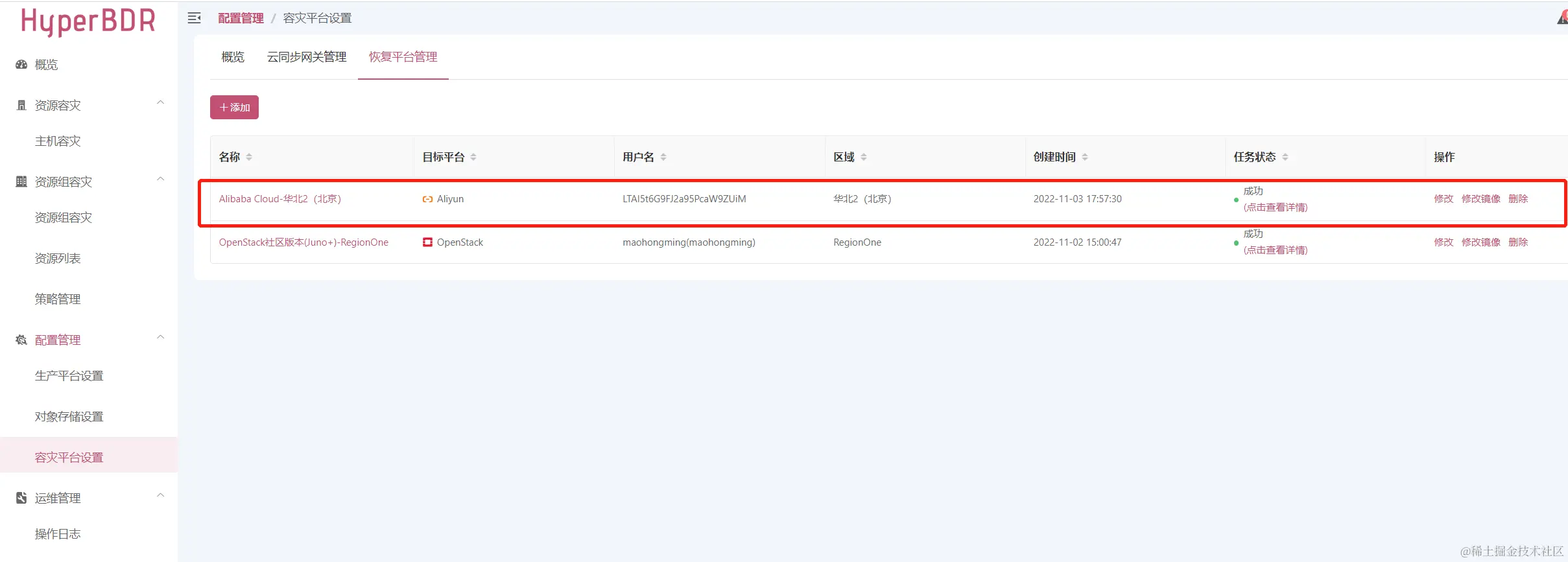Click the grid icon beside 资源组容灾
The height and width of the screenshot is (562, 1568).
(x=21, y=181)
